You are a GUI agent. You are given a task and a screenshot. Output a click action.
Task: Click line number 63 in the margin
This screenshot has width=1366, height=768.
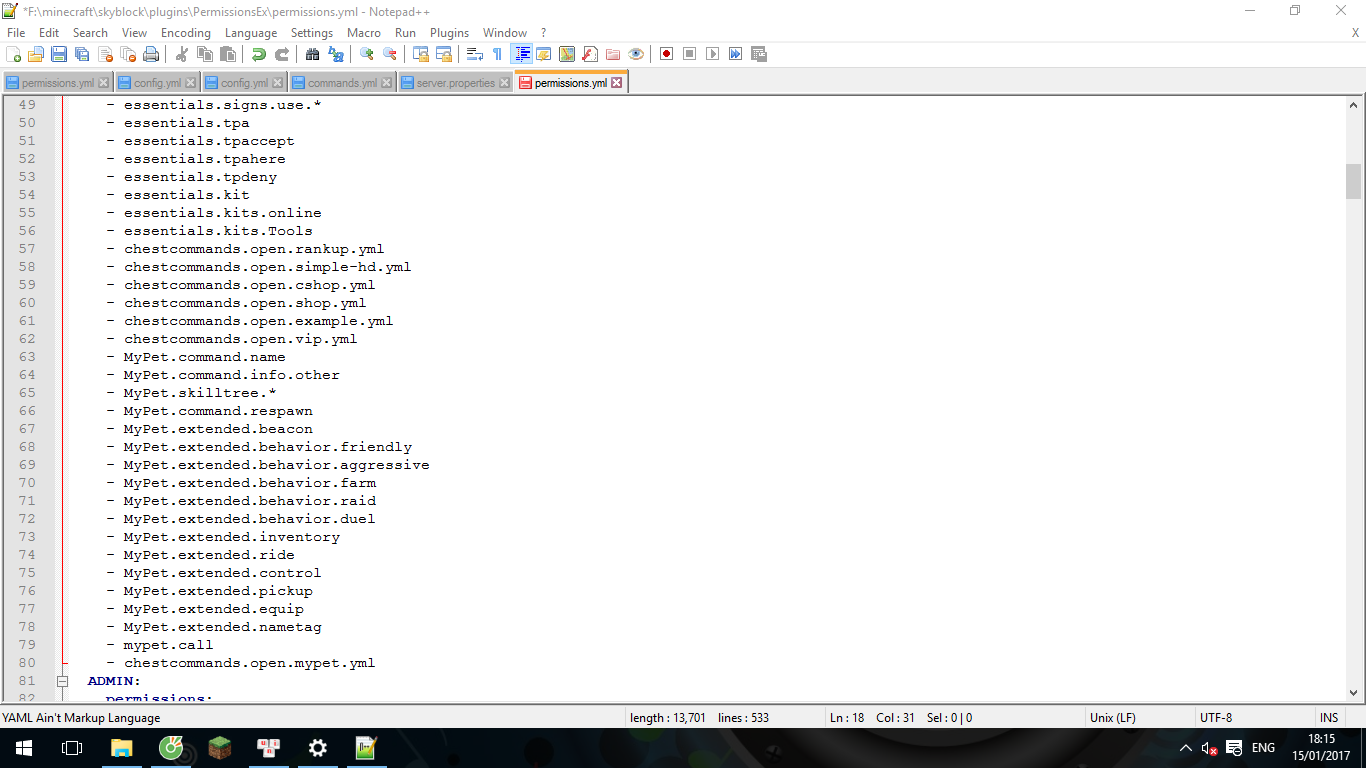(27, 357)
